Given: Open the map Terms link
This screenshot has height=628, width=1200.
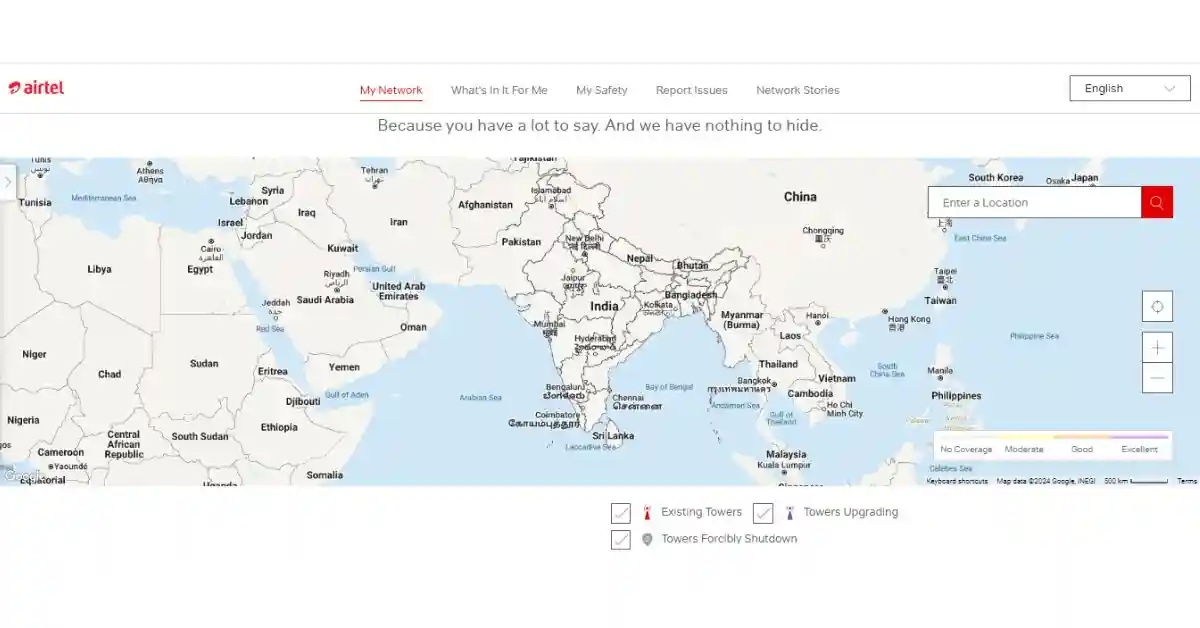Looking at the screenshot, I should click(1187, 481).
